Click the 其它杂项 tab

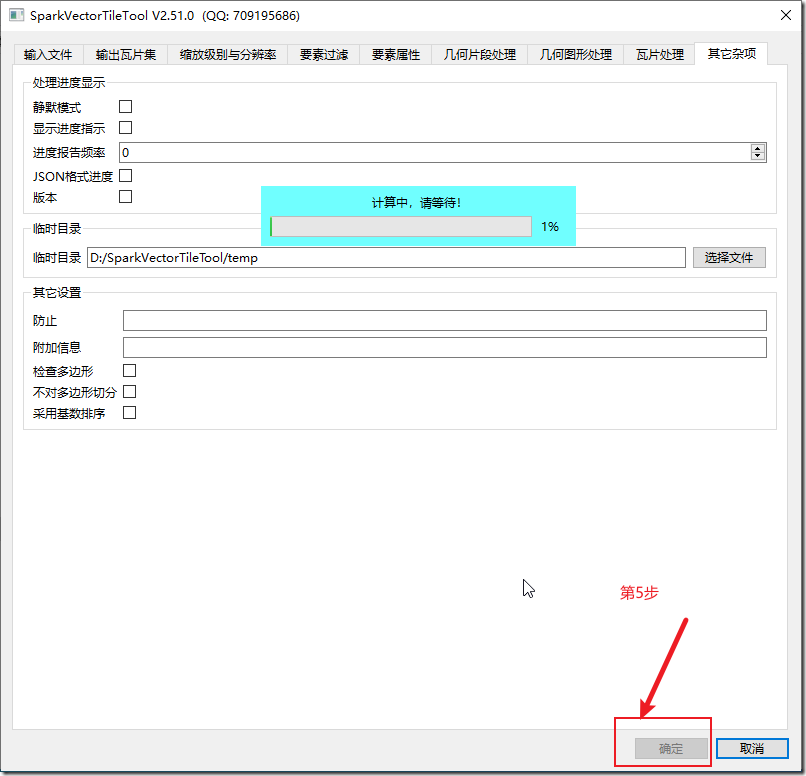[731, 53]
